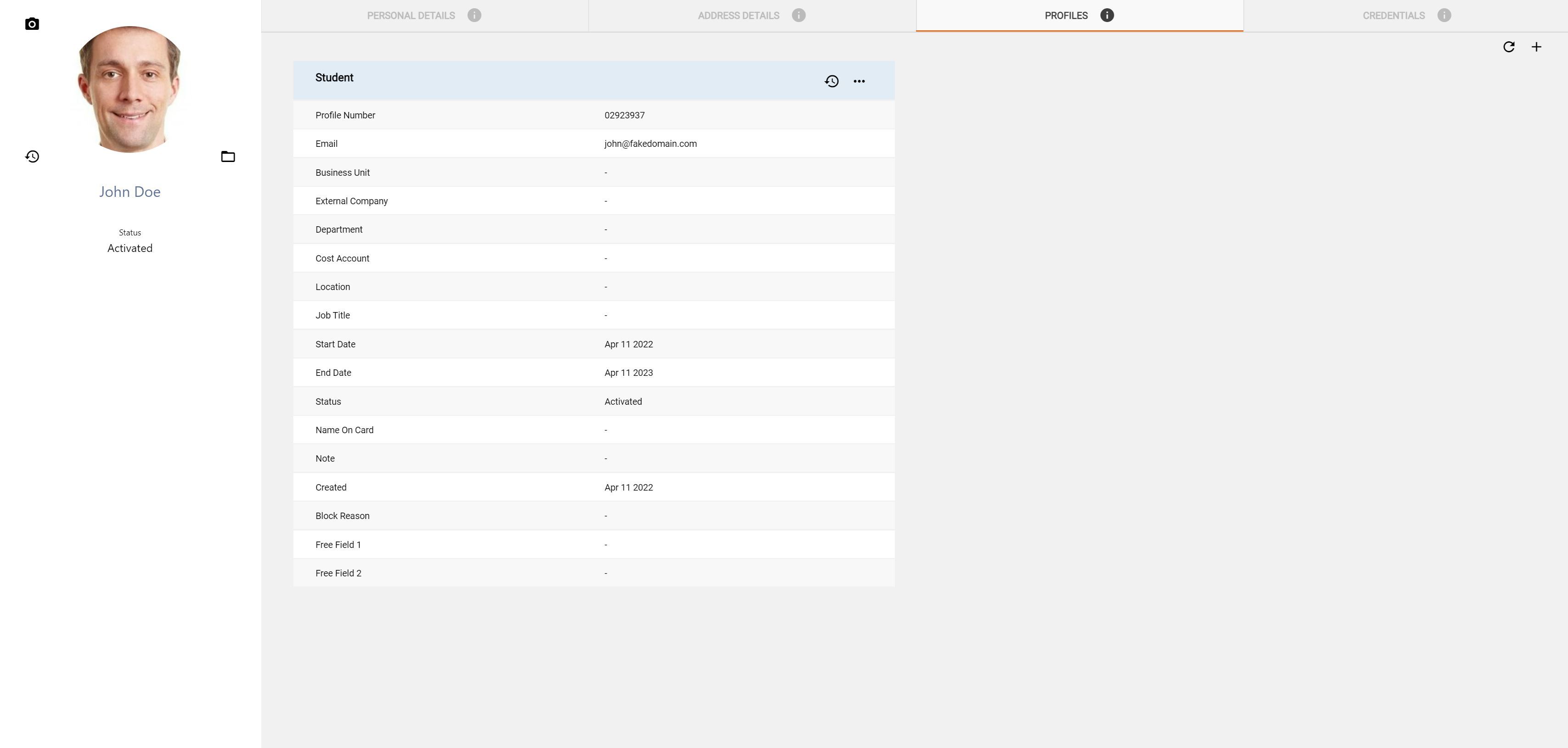Screen dimensions: 1568x748
Task: Click the Name On Card label
Action: [344, 430]
